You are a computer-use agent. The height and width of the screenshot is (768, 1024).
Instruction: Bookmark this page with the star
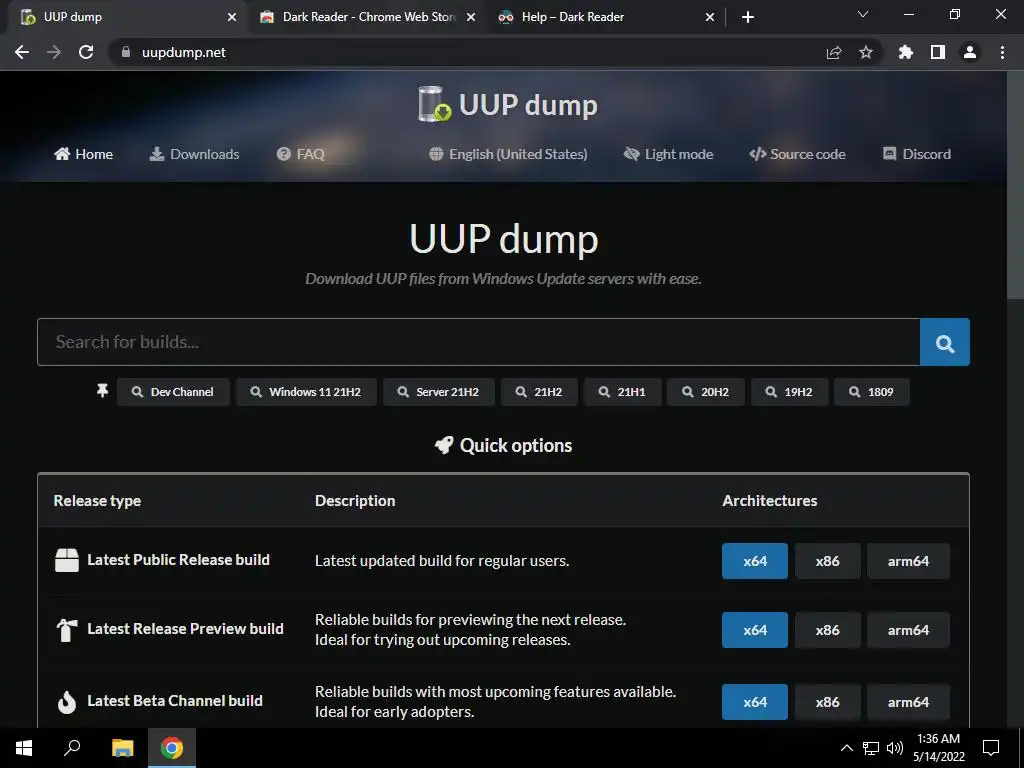point(866,52)
